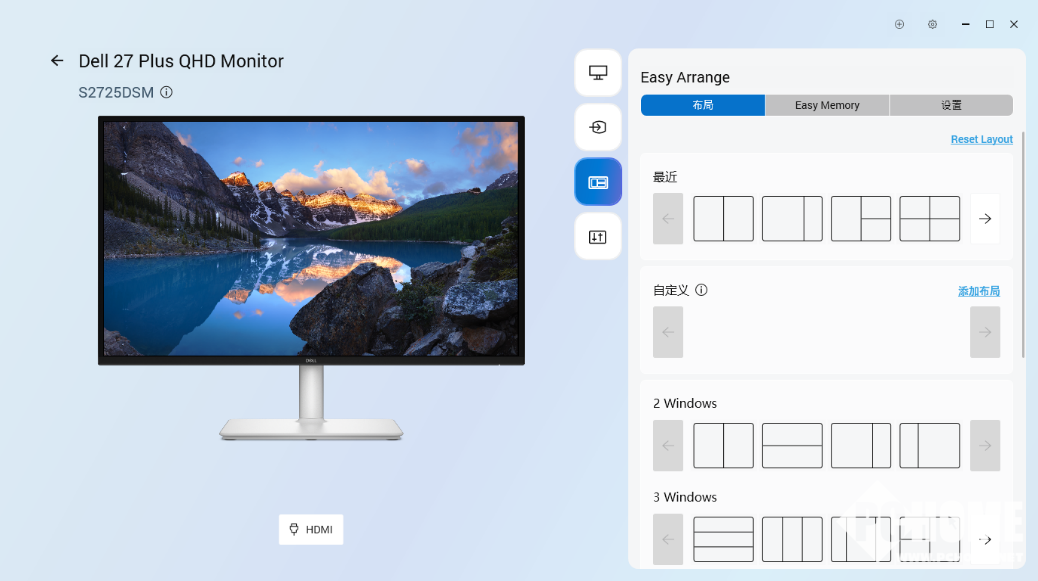Switch to the Easy Memory tab

click(827, 105)
